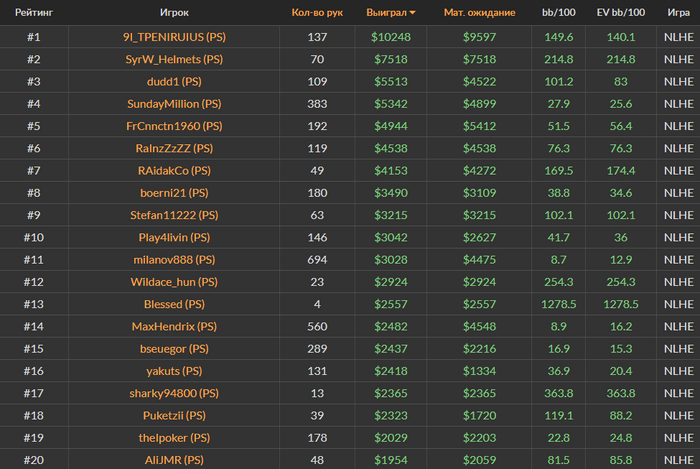Screen dimensions: 700x469
Task: Click the sort arrow next to Выиграл
Action: 412,13
